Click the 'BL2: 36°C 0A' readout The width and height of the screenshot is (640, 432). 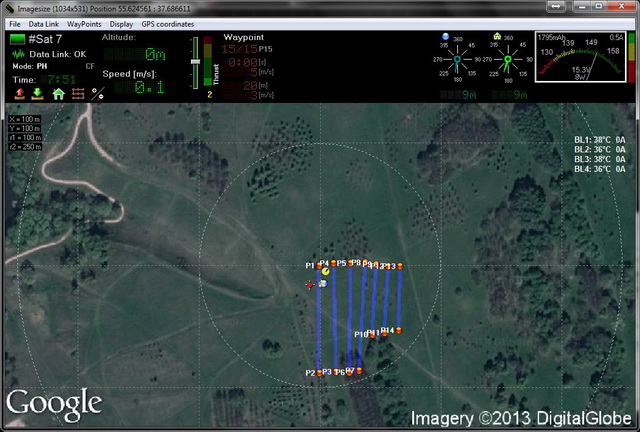(600, 149)
